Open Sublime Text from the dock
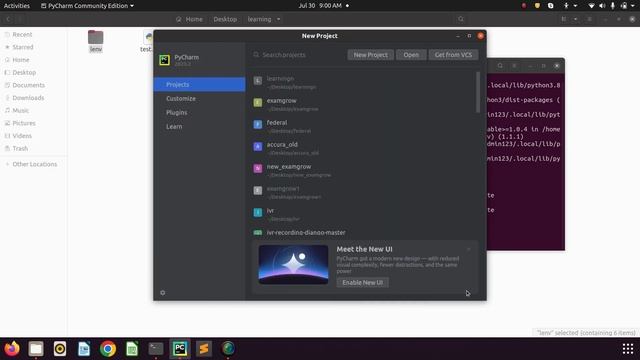Image resolution: width=640 pixels, height=360 pixels. tap(204, 349)
